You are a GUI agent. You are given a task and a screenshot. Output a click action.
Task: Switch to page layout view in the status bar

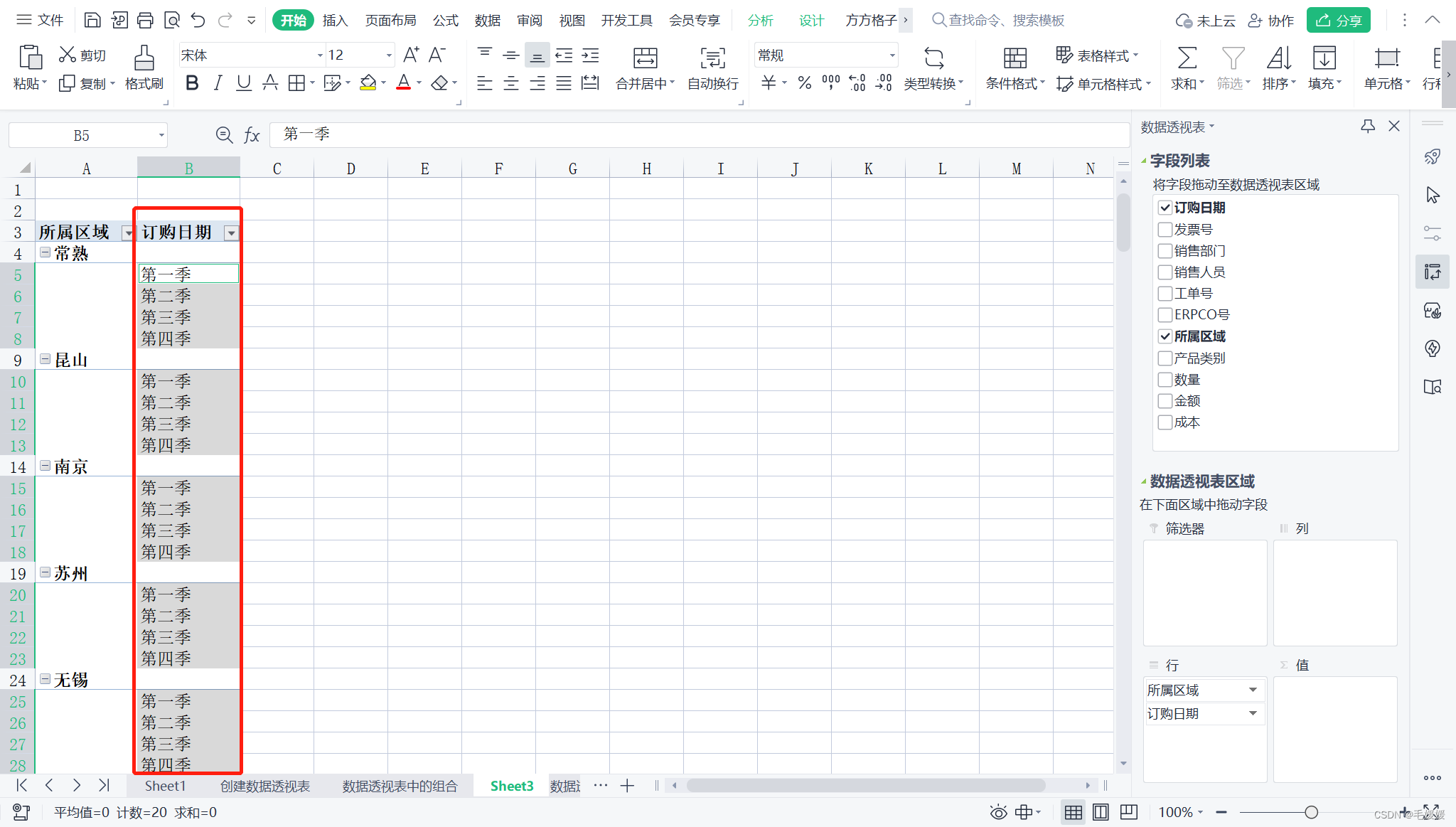point(1101,812)
